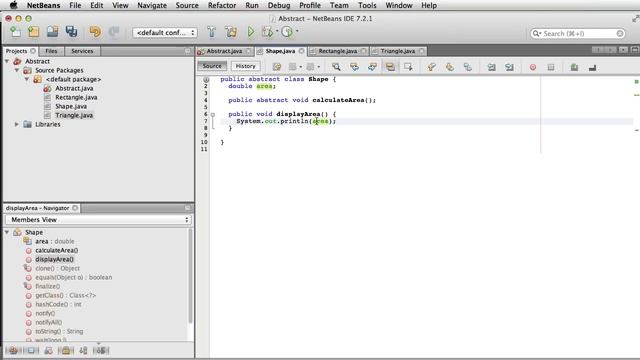Screen dimensions: 640x360
Task: Click the Uncomment editor toolbar icon
Action: point(592,67)
